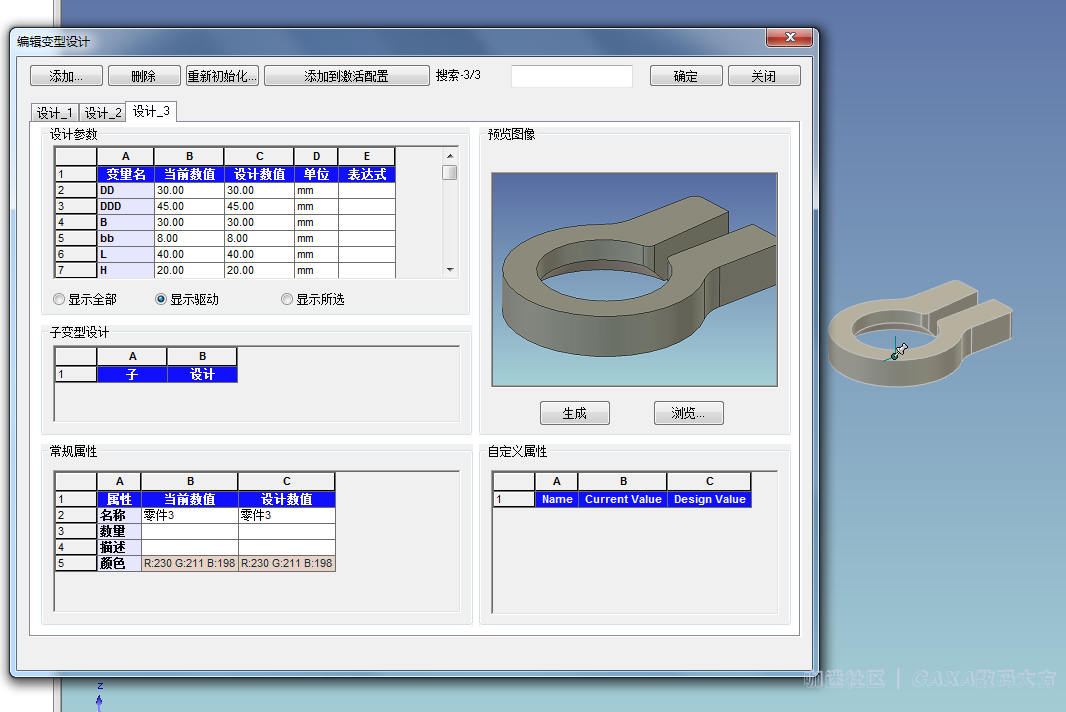This screenshot has height=712, width=1066.
Task: Click scroll down arrow in parameters table
Action: [450, 269]
